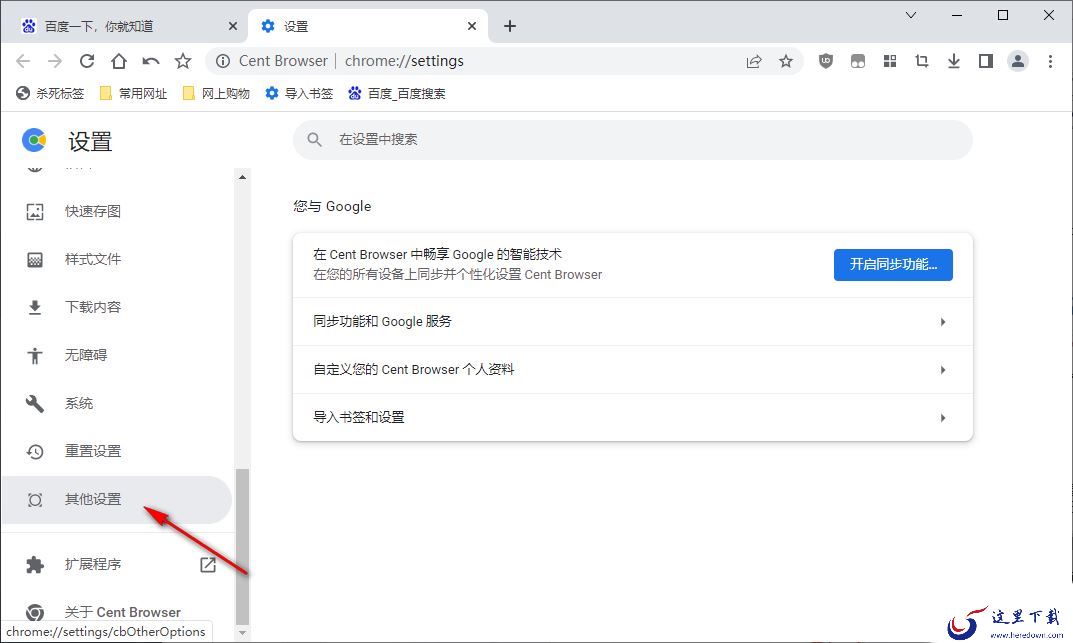1073x643 pixels.
Task: Expand 导入书签和设置 row arrow
Action: [x=943, y=418]
